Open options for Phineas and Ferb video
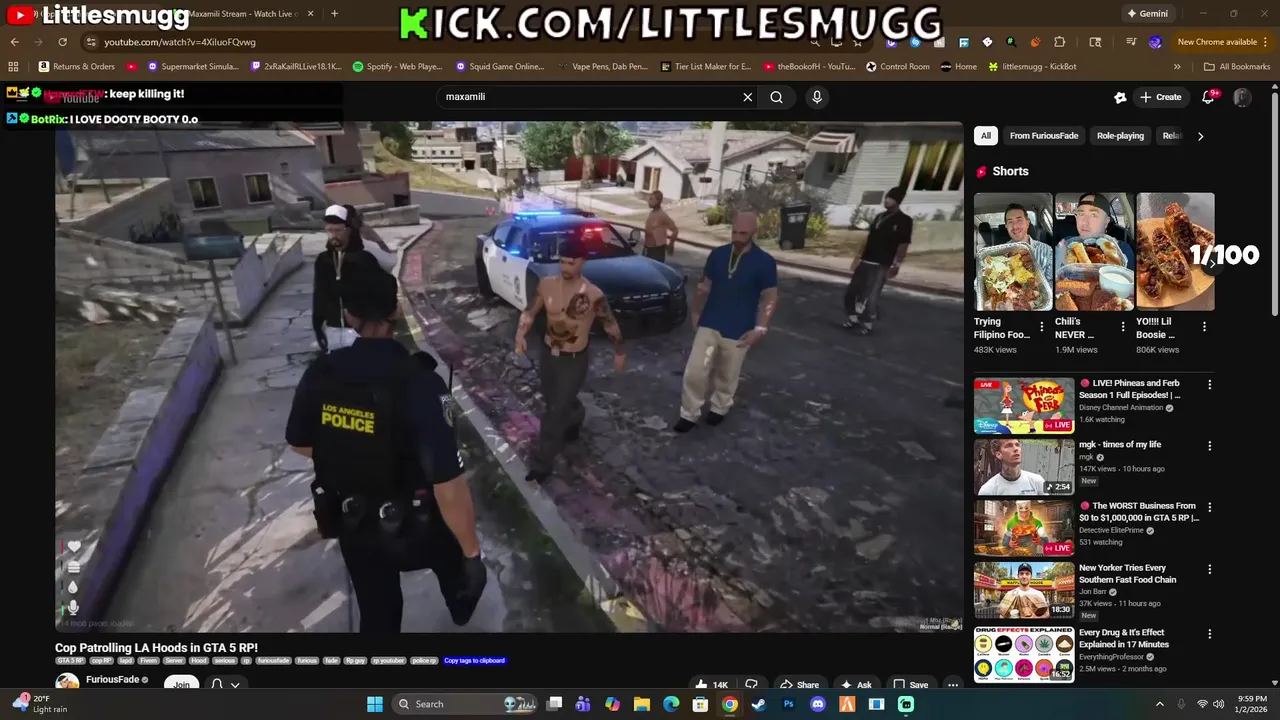 coord(1209,385)
